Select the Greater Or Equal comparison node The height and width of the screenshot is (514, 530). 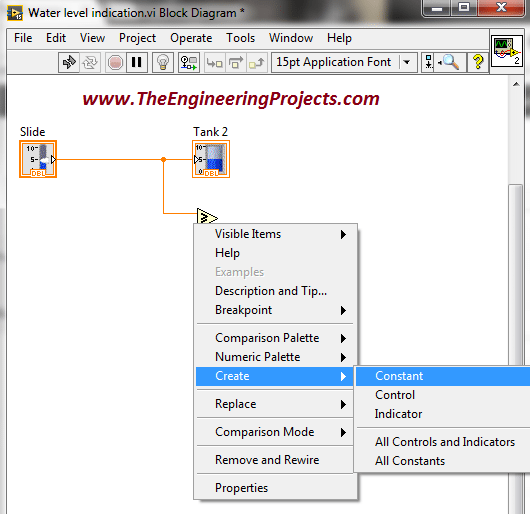click(x=207, y=217)
